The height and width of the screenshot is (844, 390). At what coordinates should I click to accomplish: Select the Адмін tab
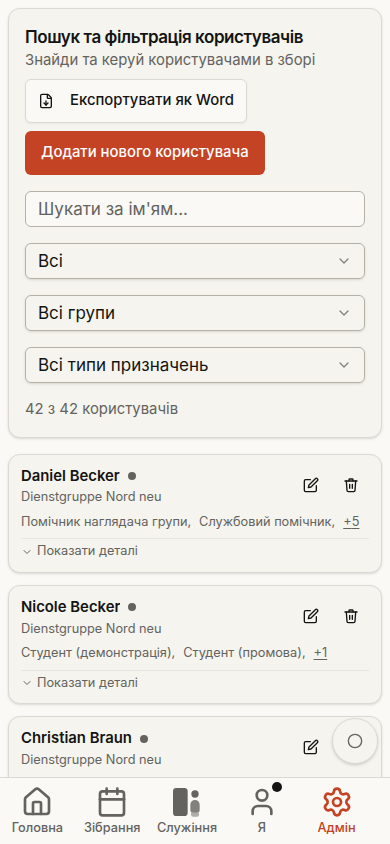point(337,811)
